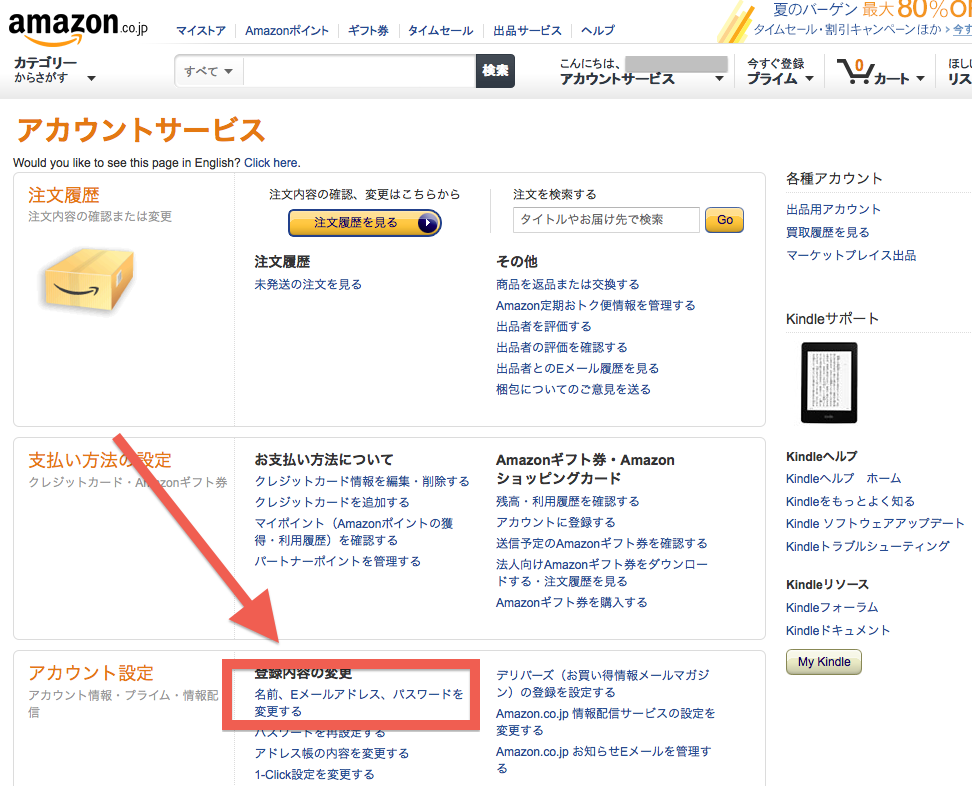This screenshot has width=972, height=786.
Task: Open マーケットプレイス出品 sidebar link
Action: tap(850, 255)
